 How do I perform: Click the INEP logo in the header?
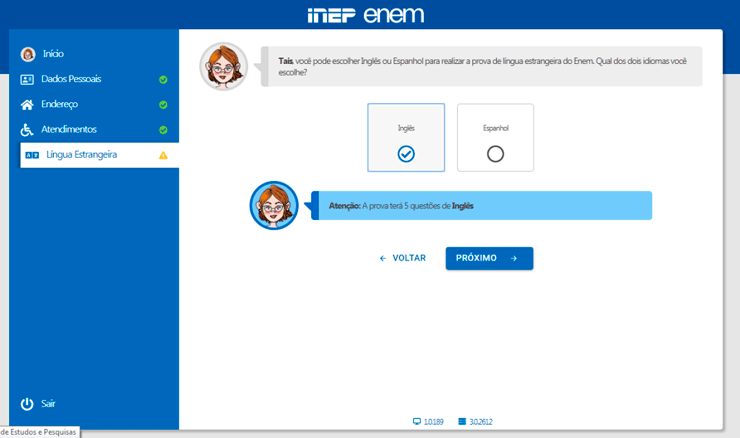(331, 15)
